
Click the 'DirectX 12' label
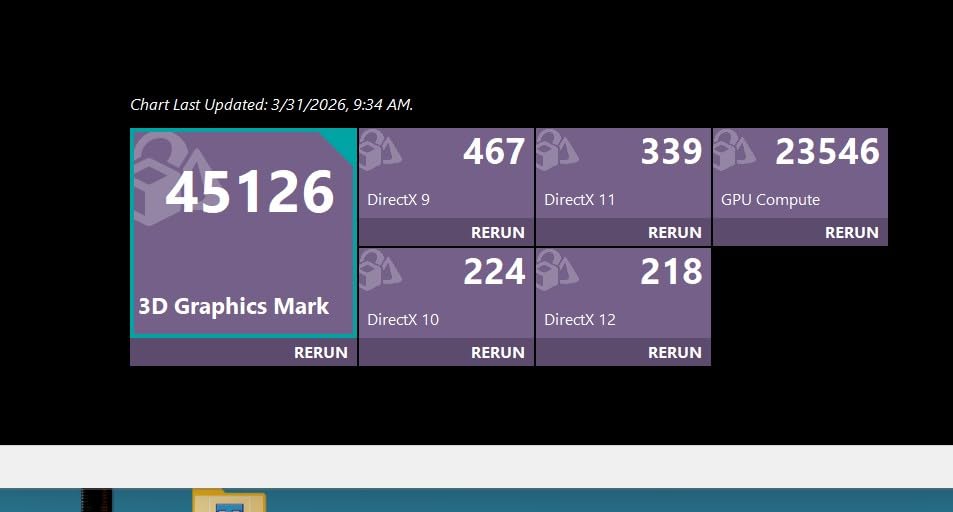(x=579, y=319)
